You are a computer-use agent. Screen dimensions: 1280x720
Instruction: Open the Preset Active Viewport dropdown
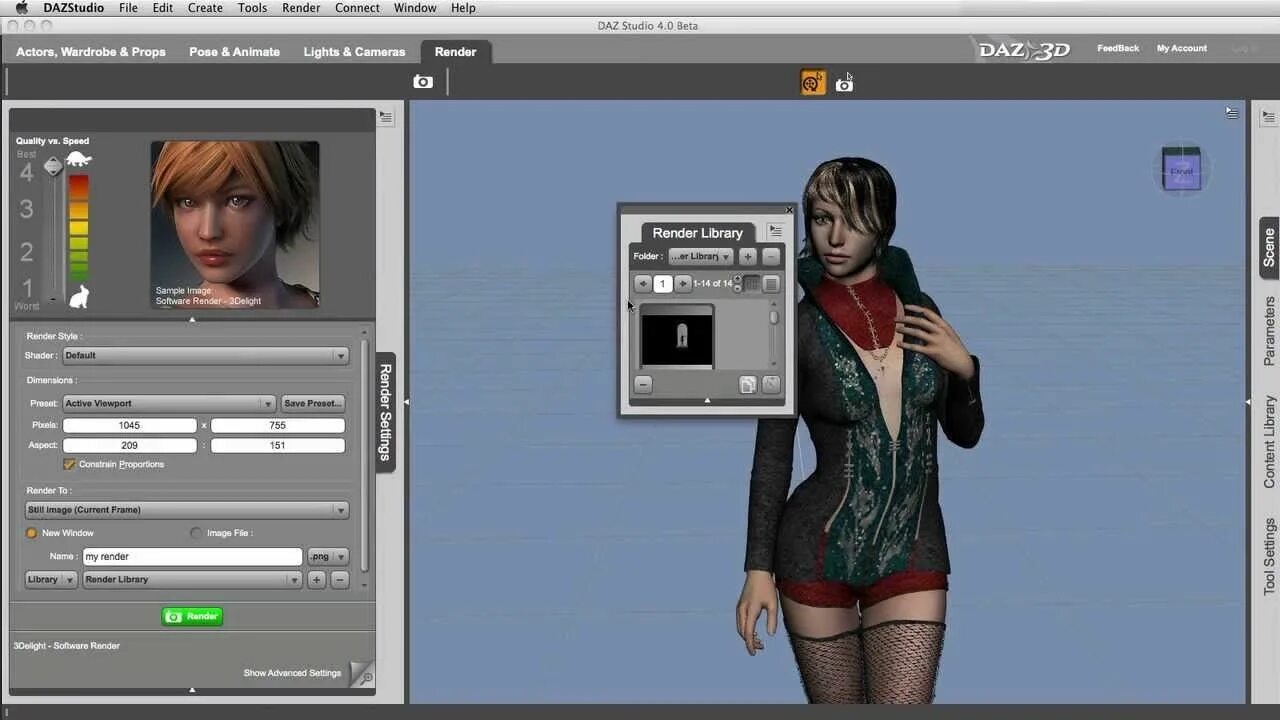click(x=169, y=403)
